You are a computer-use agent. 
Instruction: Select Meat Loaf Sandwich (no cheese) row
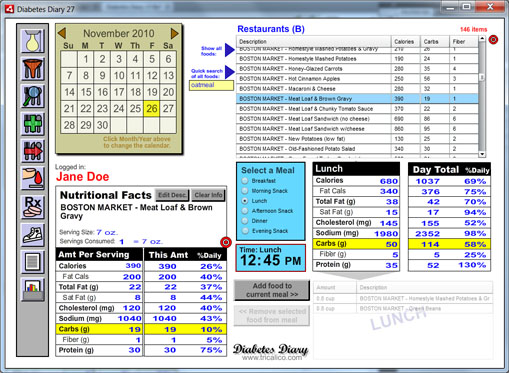357,119
